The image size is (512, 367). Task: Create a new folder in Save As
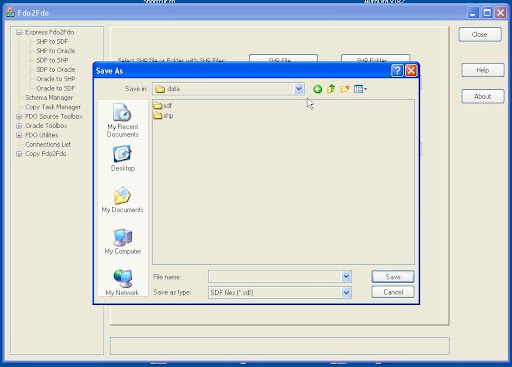coord(345,89)
